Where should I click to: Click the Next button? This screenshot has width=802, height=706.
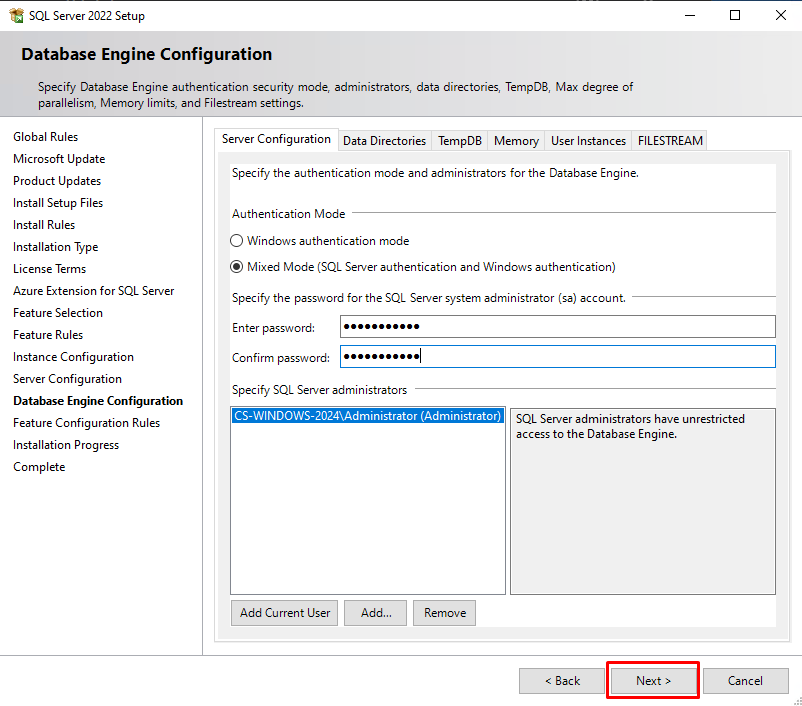[x=653, y=681]
